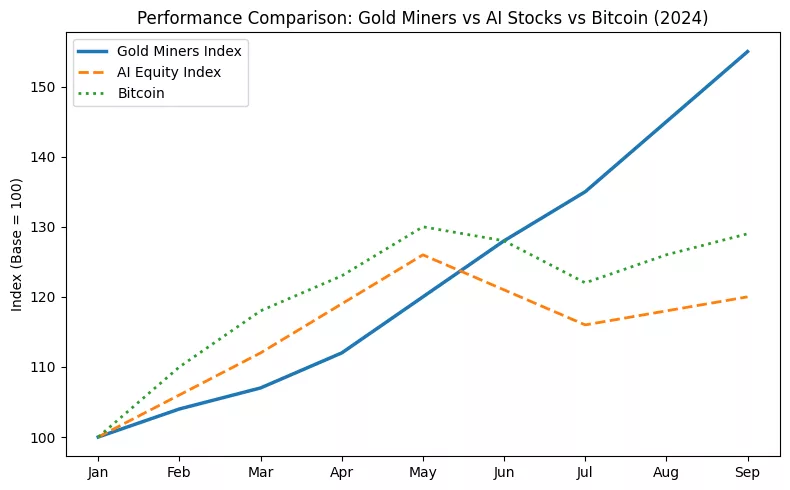This screenshot has height=490, width=790.
Task: Click the Jul tick label on x-axis
Action: (585, 471)
